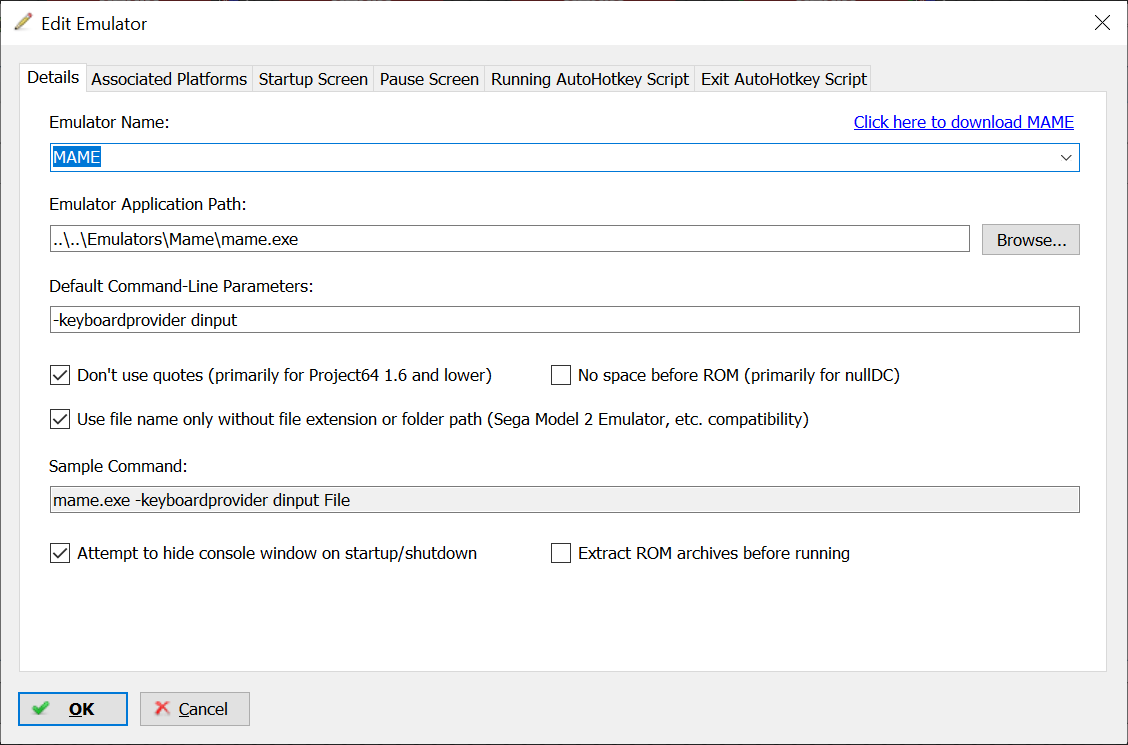Open the Startup Screen tab
Screen dimensions: 1128x745
click(x=313, y=79)
